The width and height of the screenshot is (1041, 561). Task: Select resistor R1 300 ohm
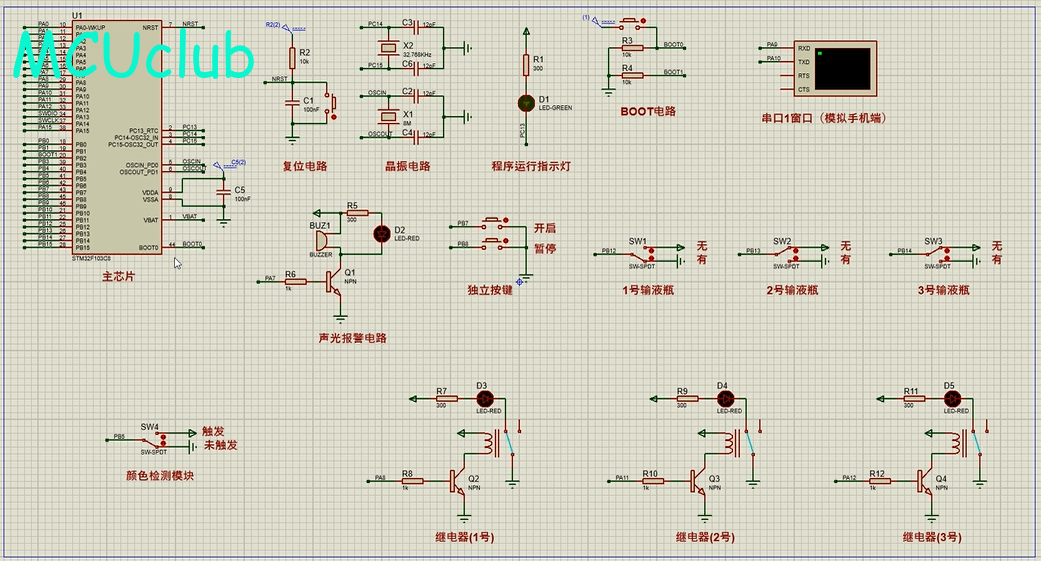point(526,65)
